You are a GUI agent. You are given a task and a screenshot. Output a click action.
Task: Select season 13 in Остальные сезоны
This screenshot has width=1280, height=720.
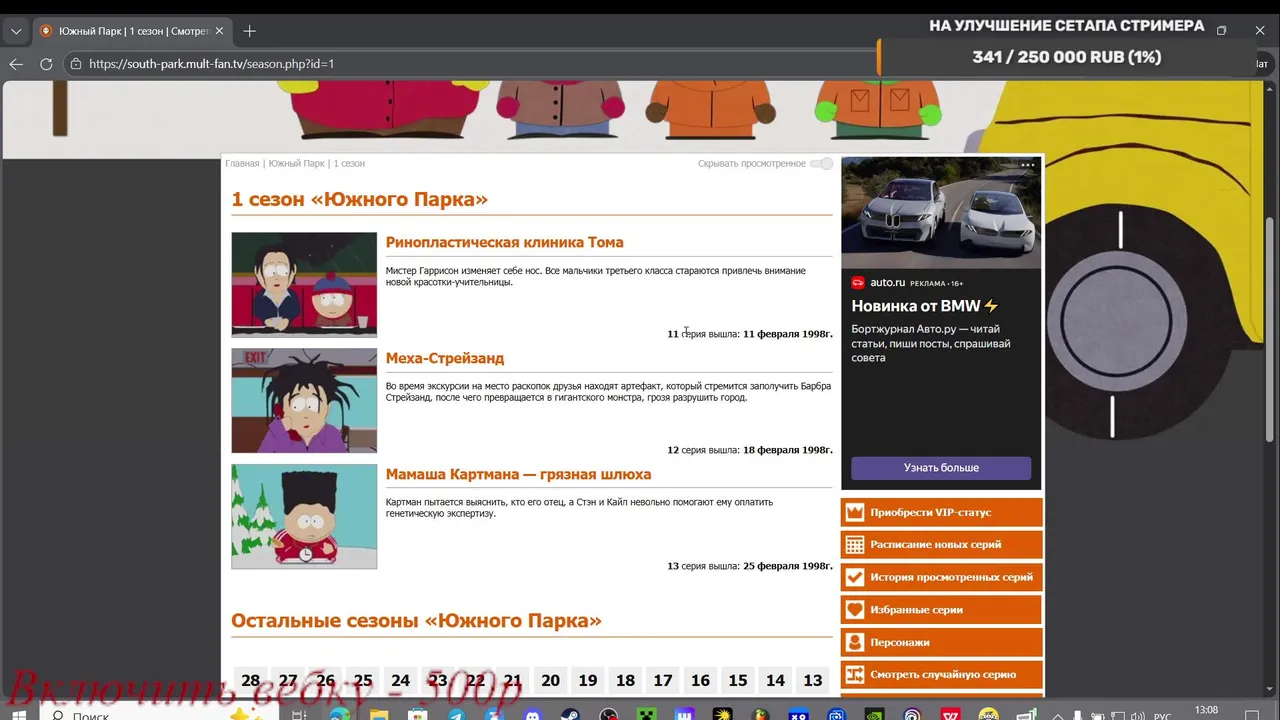[x=813, y=680]
